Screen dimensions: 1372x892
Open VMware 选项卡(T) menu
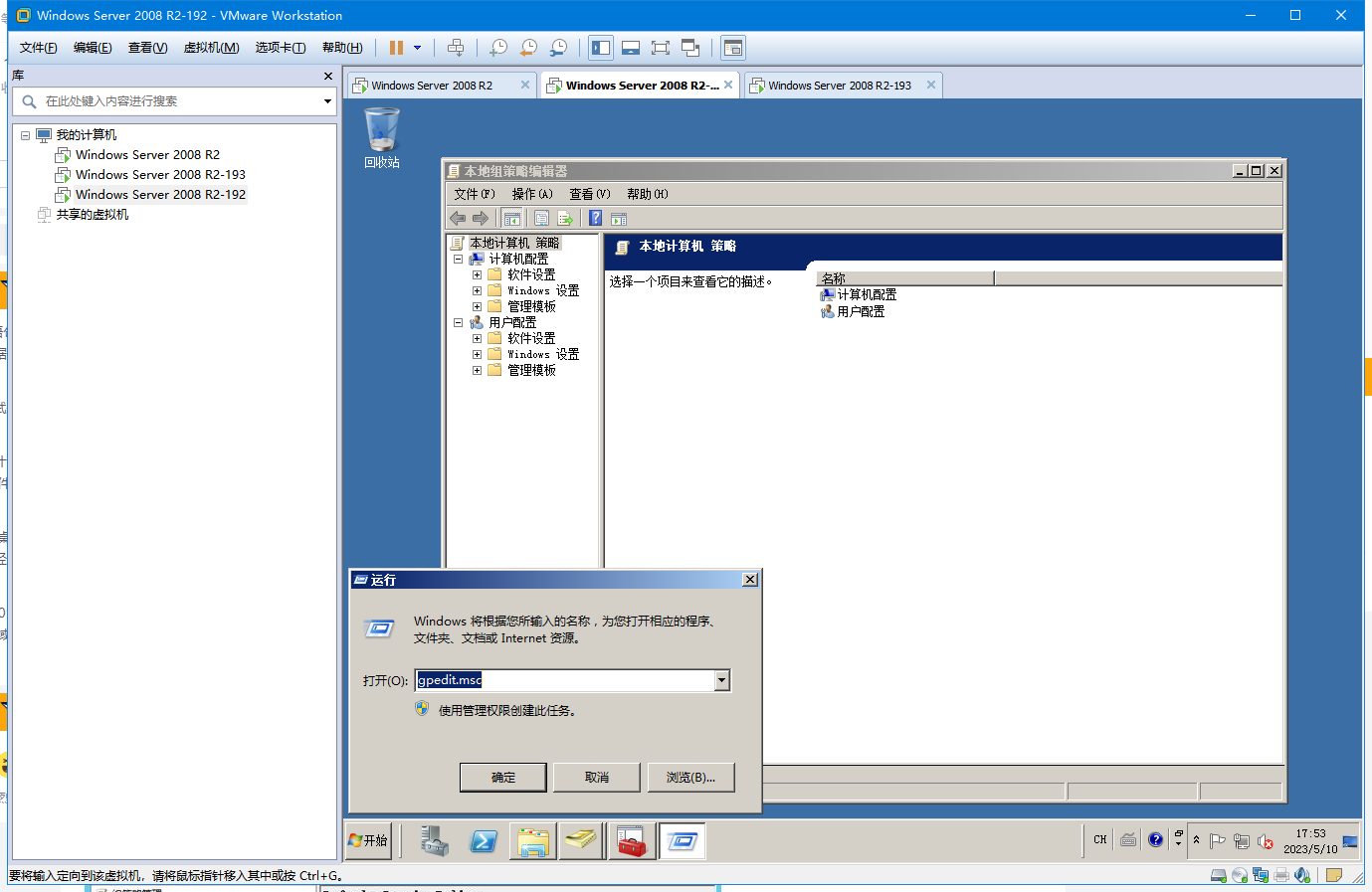coord(280,48)
